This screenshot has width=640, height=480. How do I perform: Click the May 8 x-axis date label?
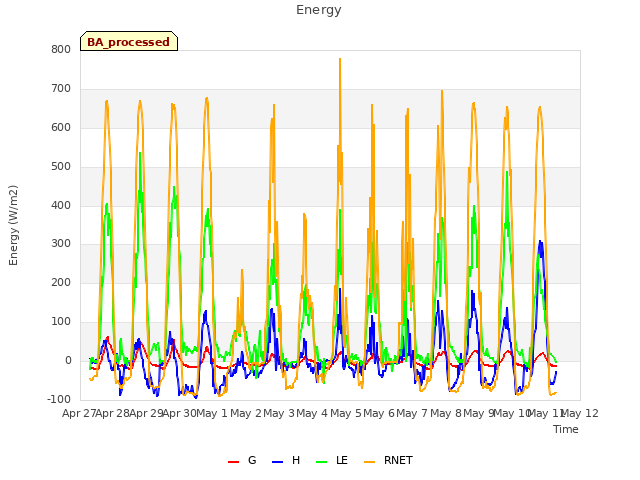coord(446,413)
